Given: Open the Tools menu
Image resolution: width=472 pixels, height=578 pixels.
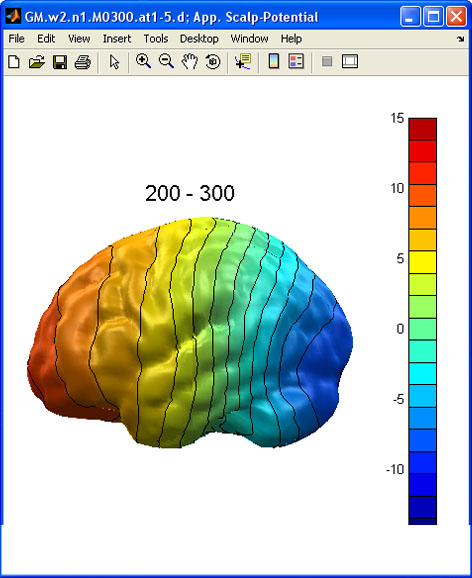Looking at the screenshot, I should (156, 39).
